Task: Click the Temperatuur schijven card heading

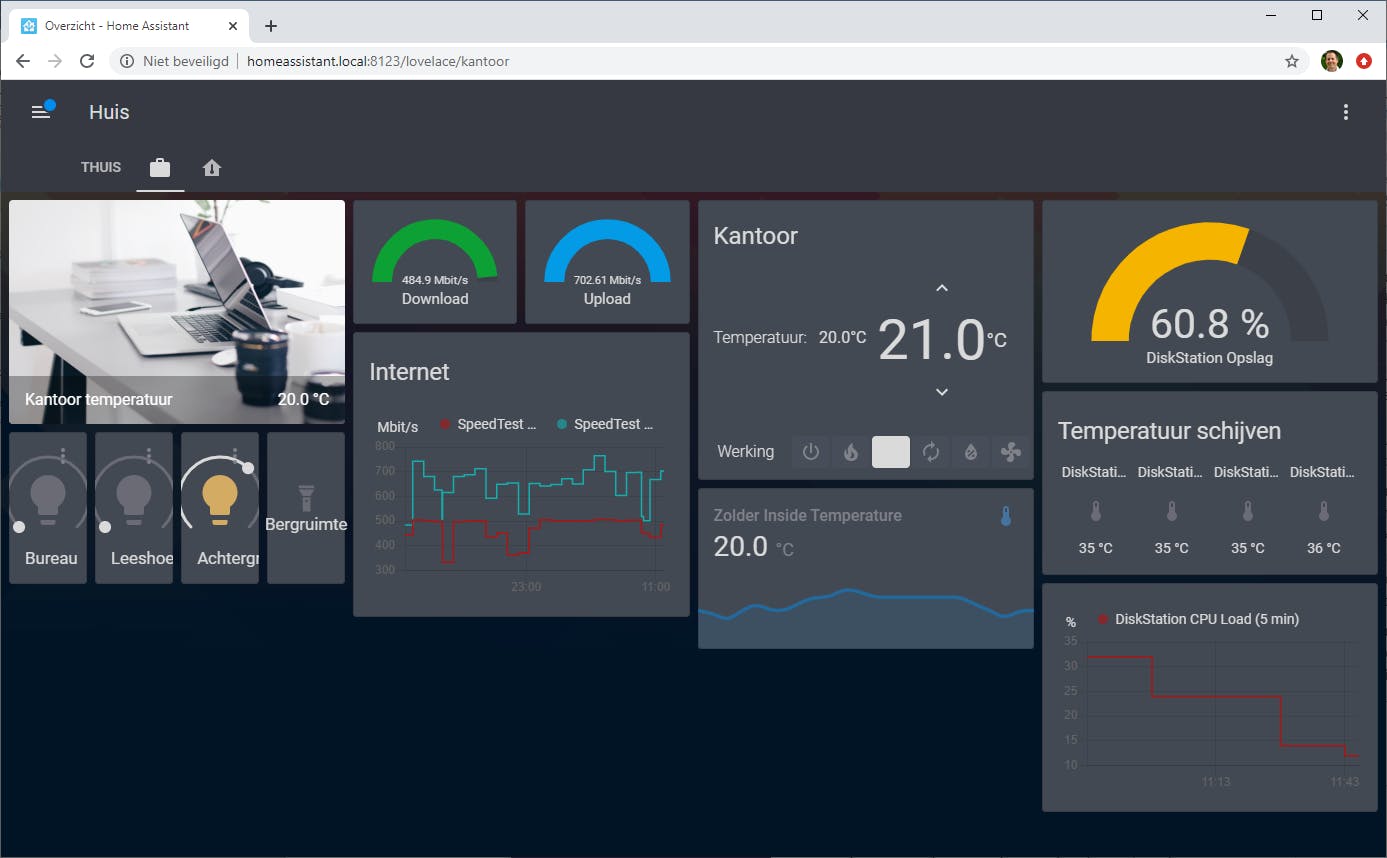Action: coord(1169,431)
